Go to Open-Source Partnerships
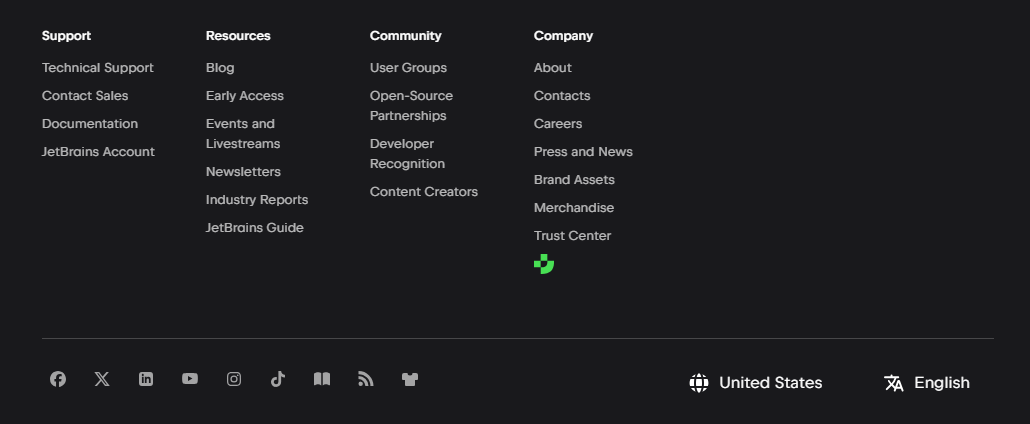The width and height of the screenshot is (1030, 424). click(x=411, y=106)
